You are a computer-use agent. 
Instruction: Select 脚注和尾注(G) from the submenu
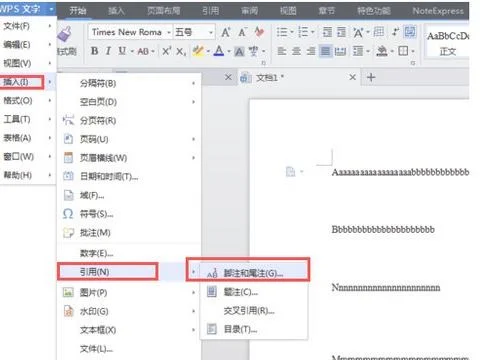pos(253,273)
